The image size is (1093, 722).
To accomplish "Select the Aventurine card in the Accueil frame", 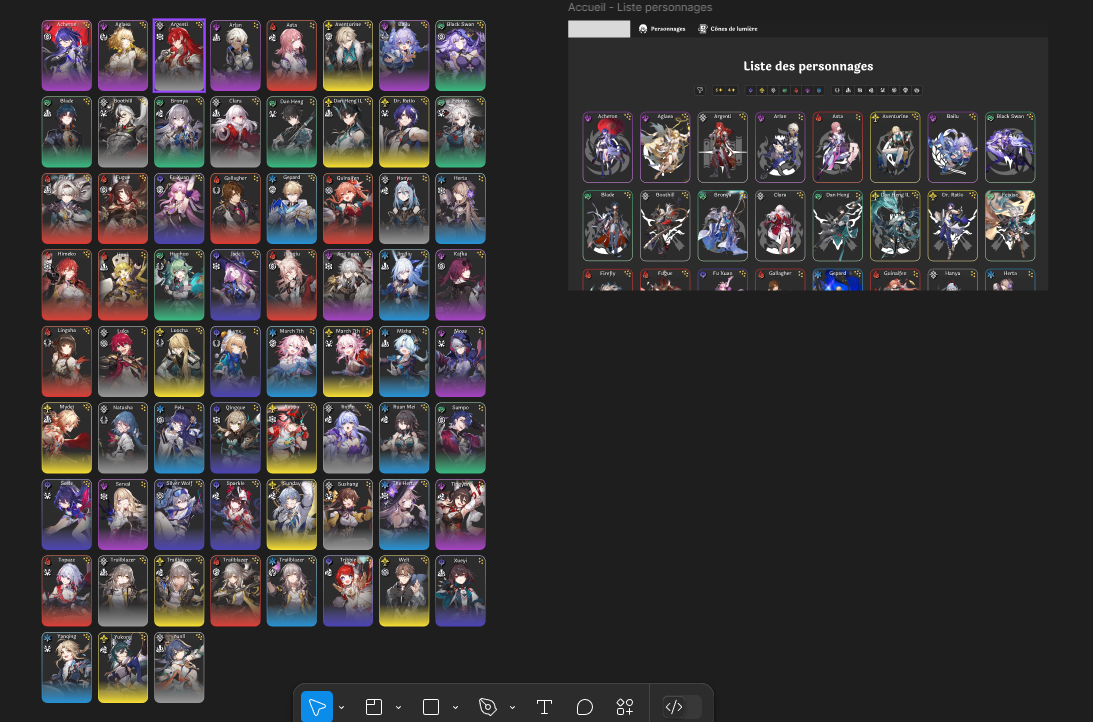I will click(x=894, y=147).
